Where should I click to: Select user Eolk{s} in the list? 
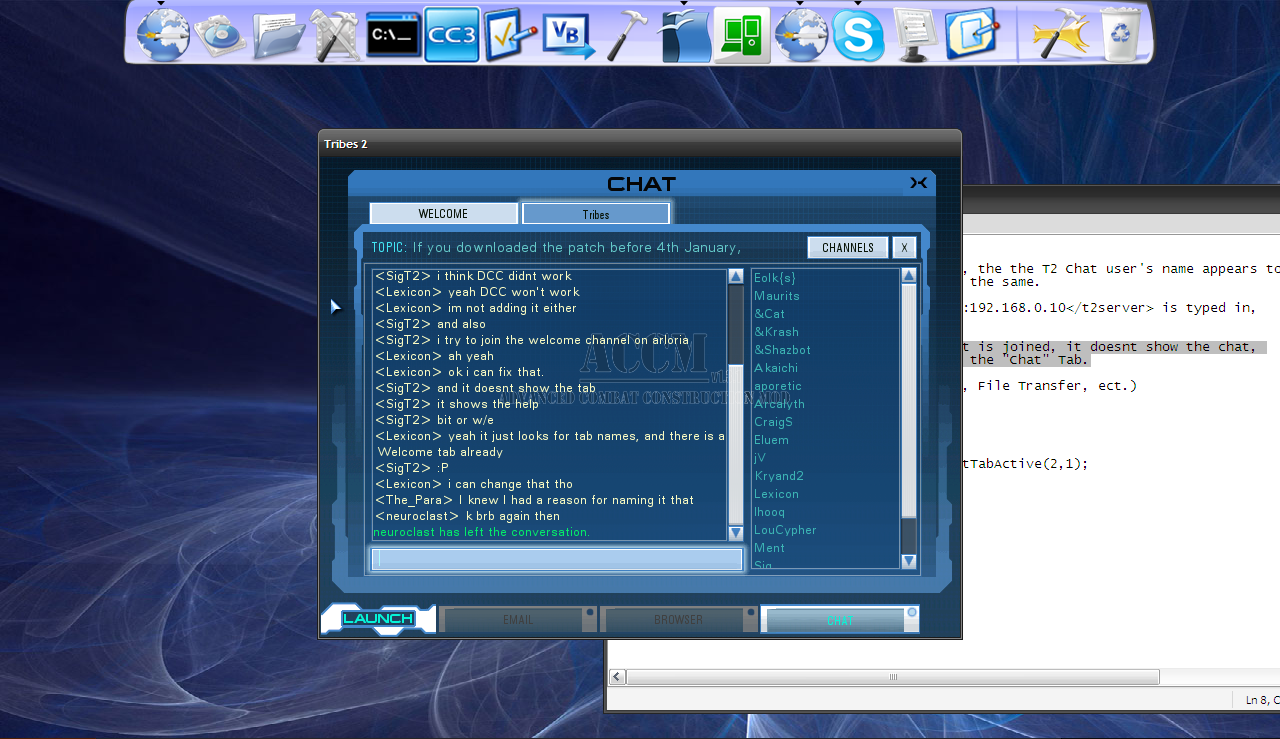tap(775, 278)
